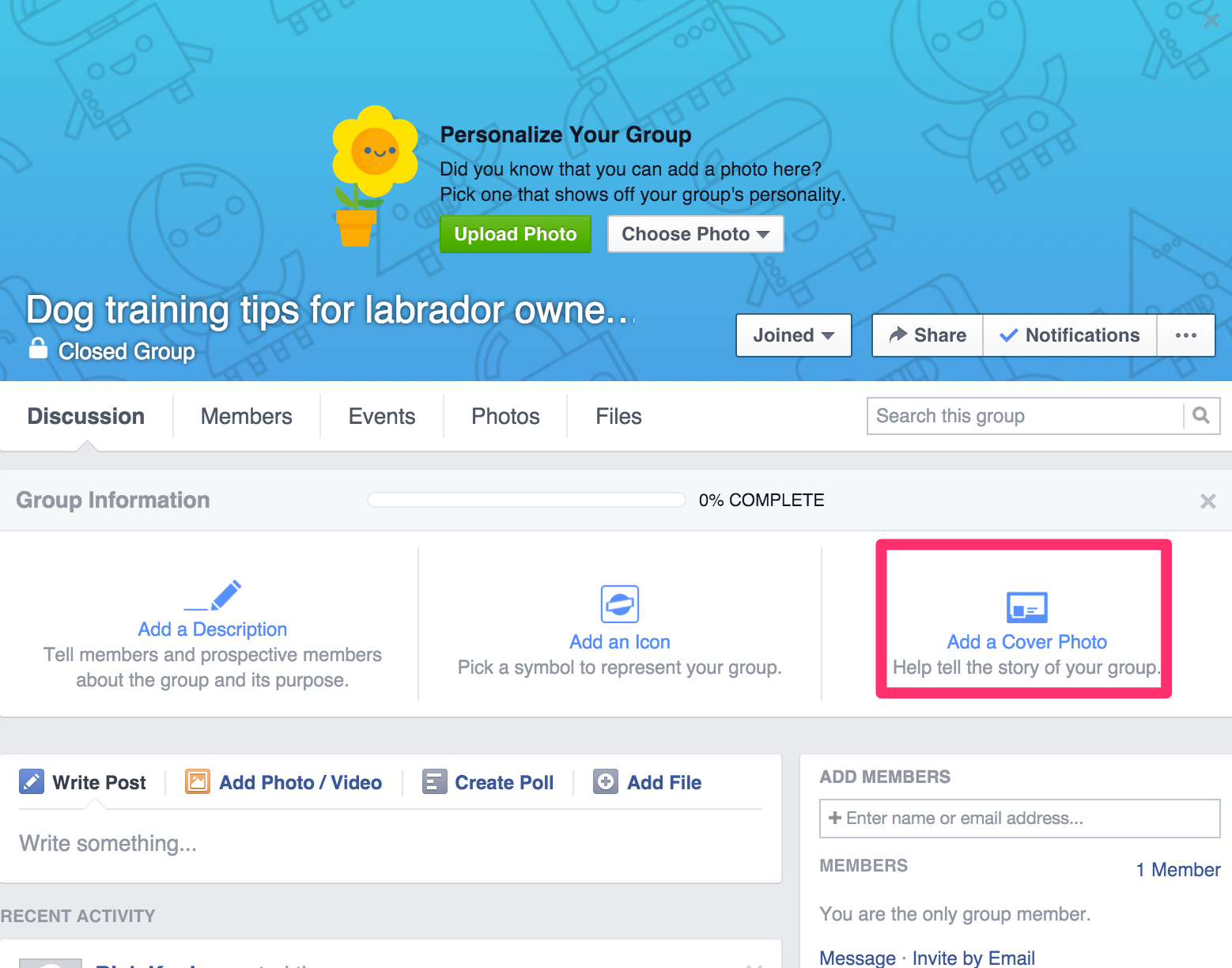This screenshot has width=1232, height=968.
Task: Click the Add File link
Action: click(x=664, y=782)
